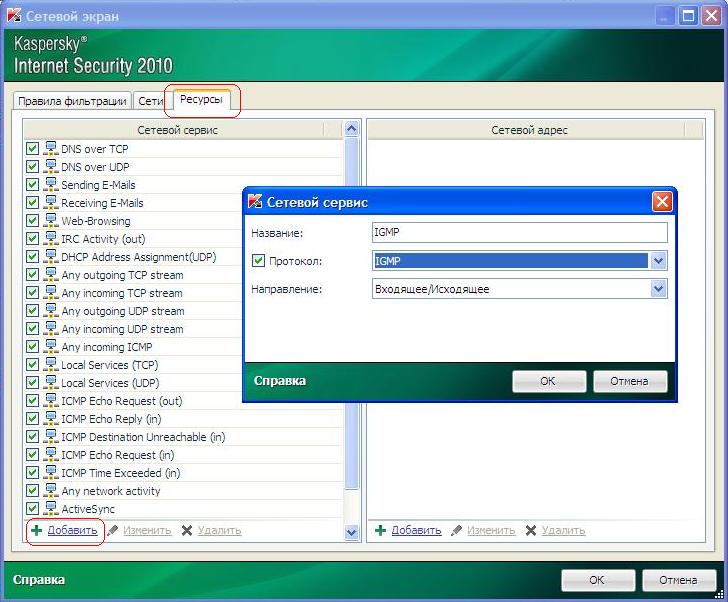728x602 pixels.
Task: Uncheck the ActiveSync checkbox
Action: tap(32, 509)
